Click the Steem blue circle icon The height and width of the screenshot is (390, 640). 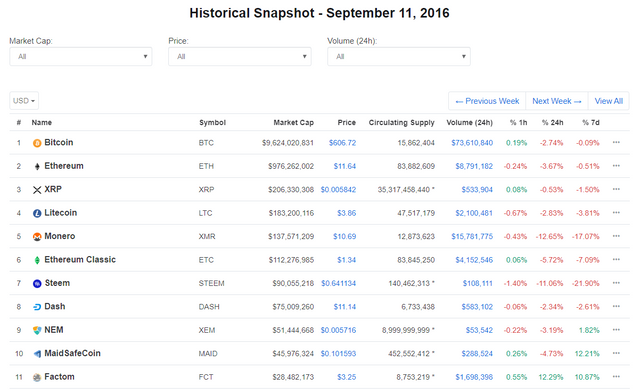(37, 284)
